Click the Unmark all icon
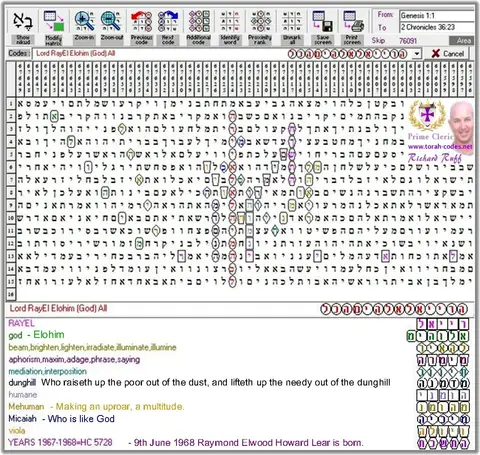The width and height of the screenshot is (480, 455). 292,21
